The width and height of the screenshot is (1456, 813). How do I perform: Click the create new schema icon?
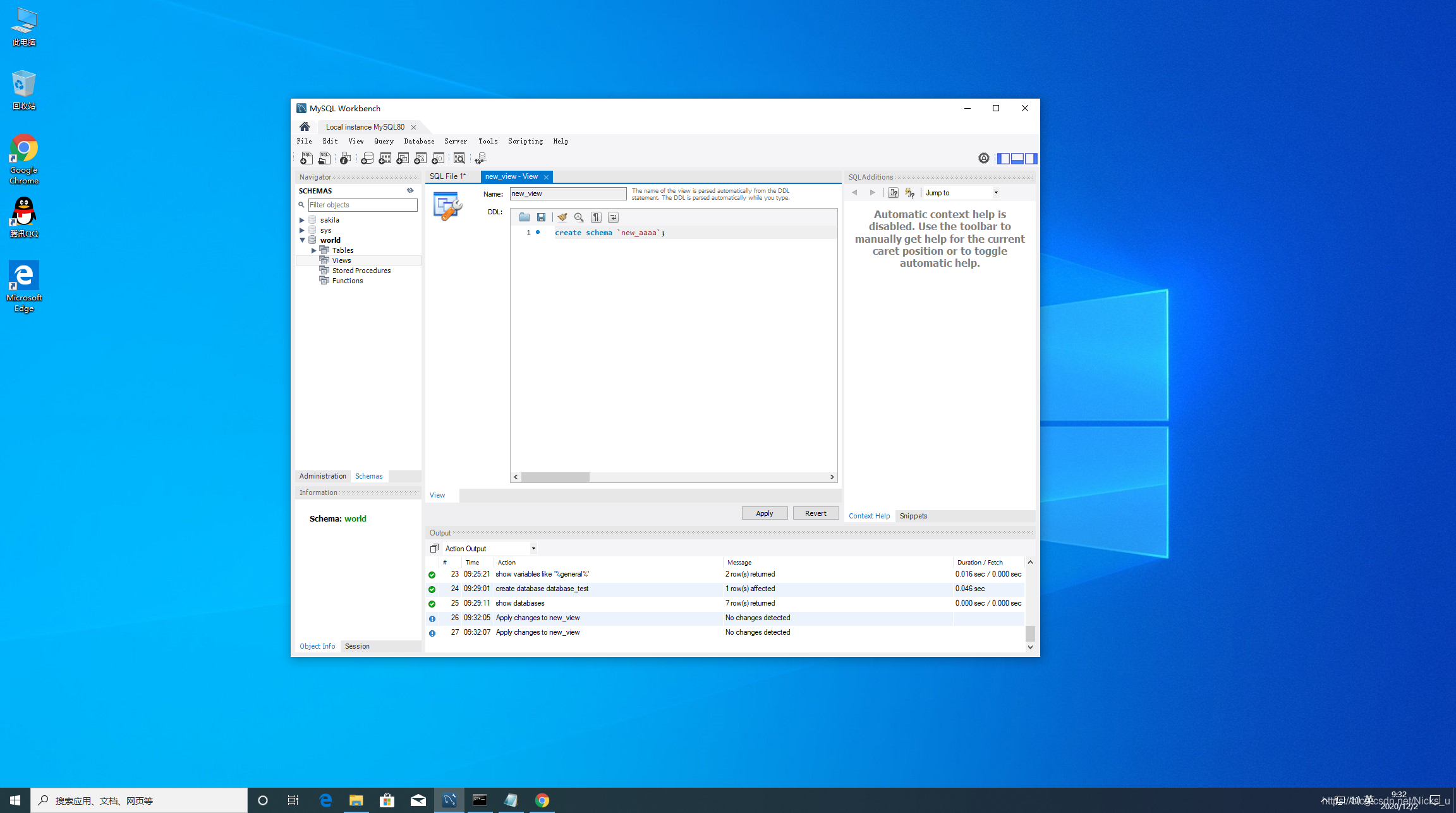point(367,158)
